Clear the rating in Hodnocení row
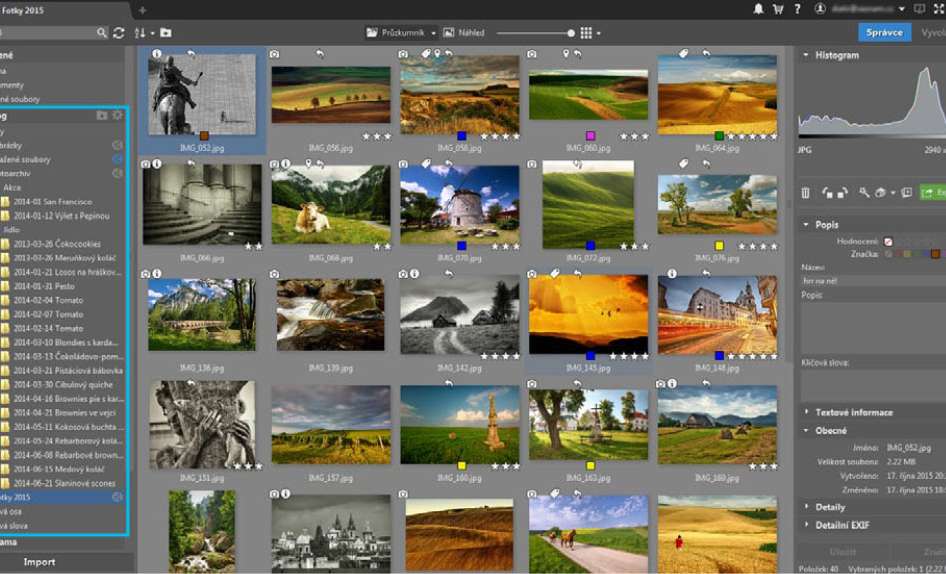This screenshot has width=946, height=574. (x=887, y=241)
